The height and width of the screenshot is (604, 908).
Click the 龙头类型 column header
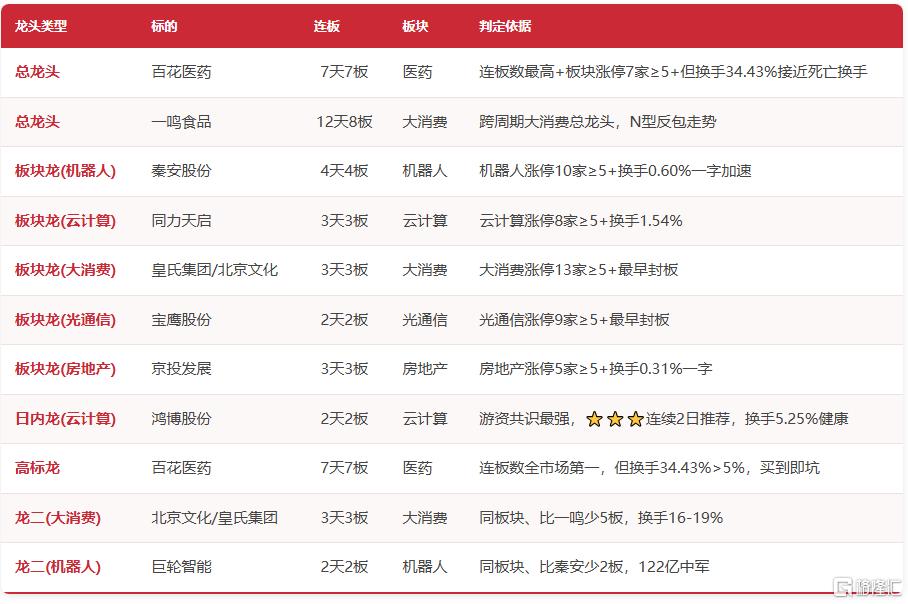pos(41,26)
